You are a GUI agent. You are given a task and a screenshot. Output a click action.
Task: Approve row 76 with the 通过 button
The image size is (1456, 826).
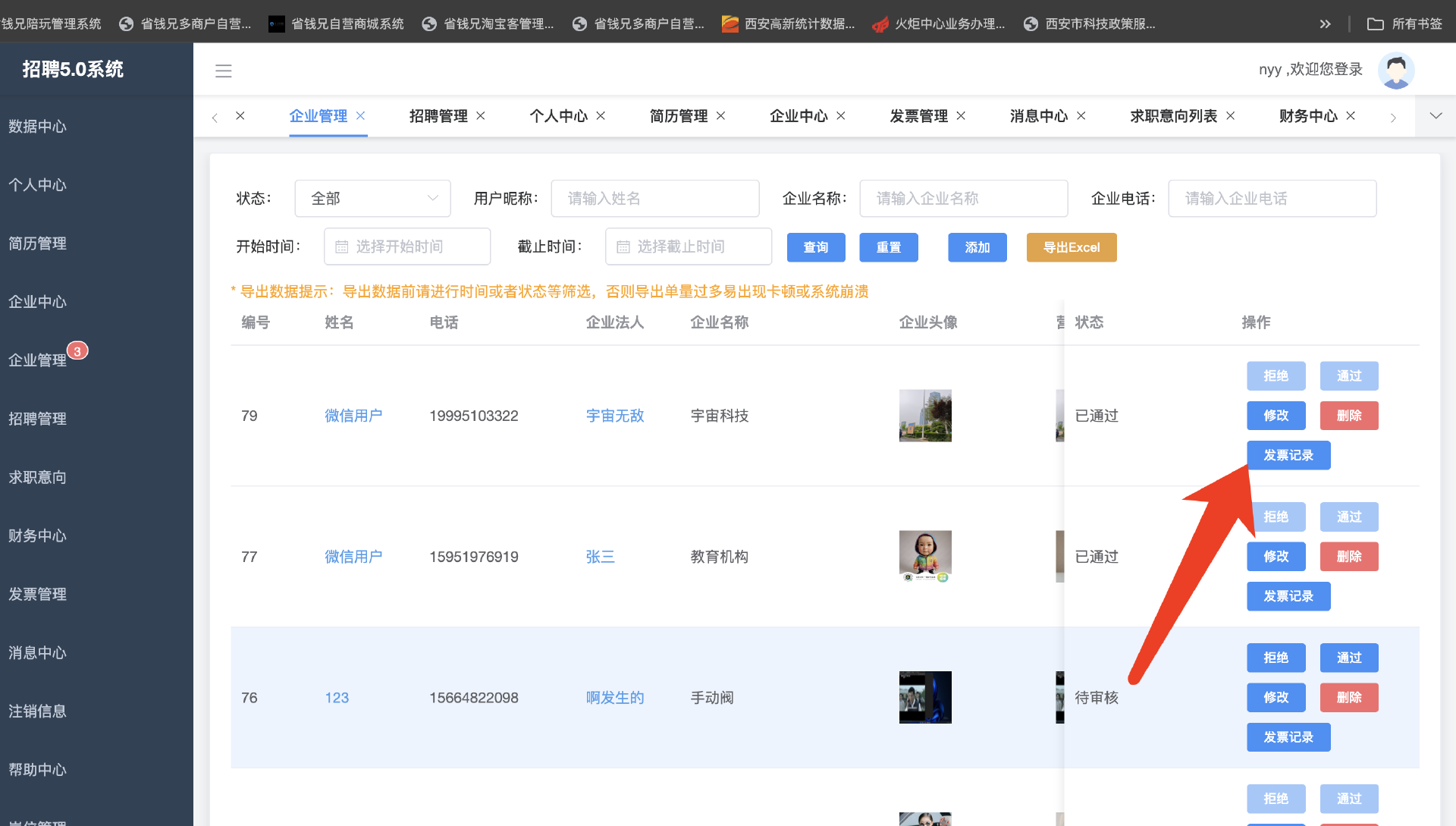tap(1348, 658)
